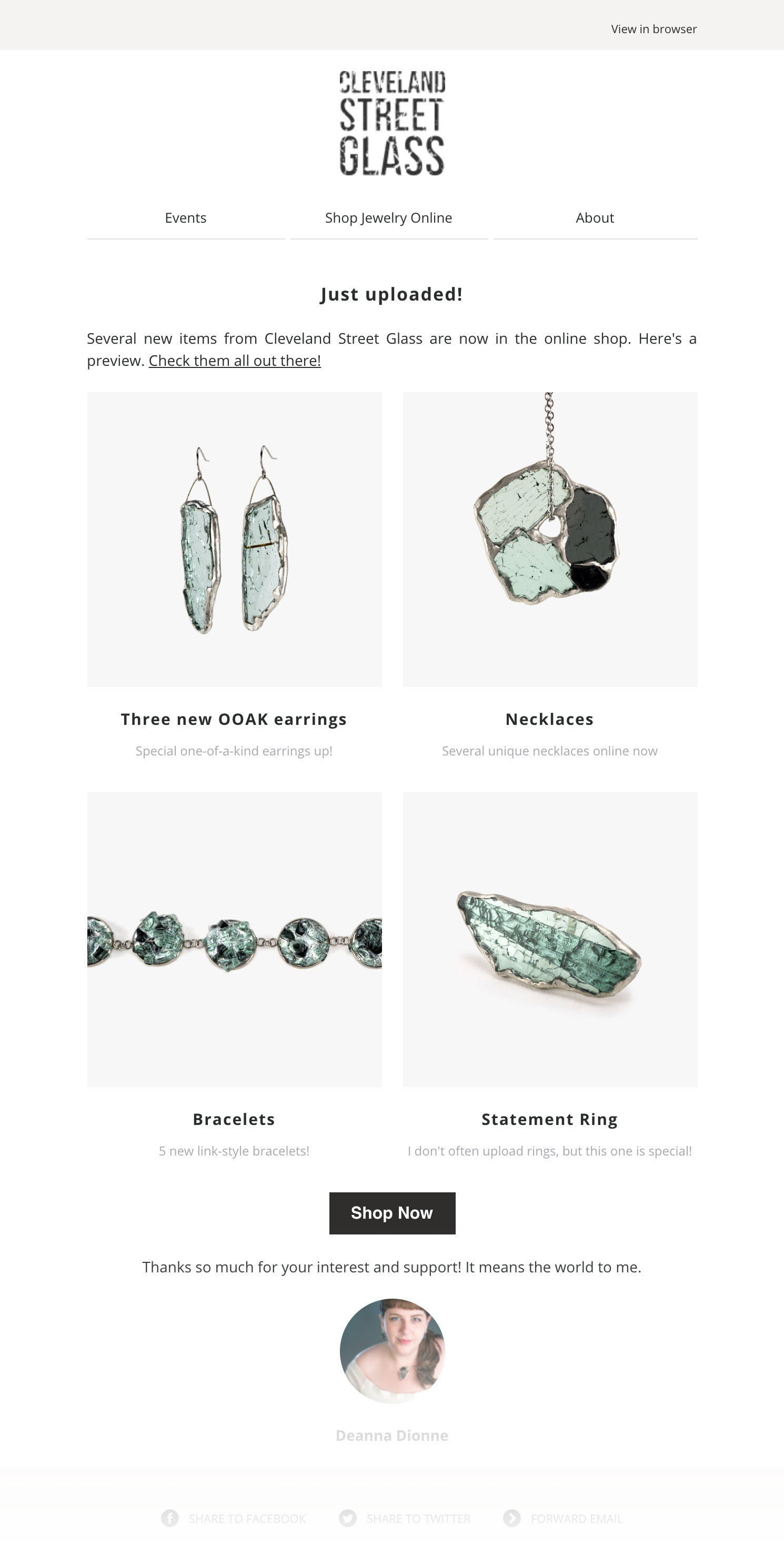Viewport: 784px width, 1564px height.
Task: Select Shop Jewelry Online in navigation
Action: [x=388, y=218]
